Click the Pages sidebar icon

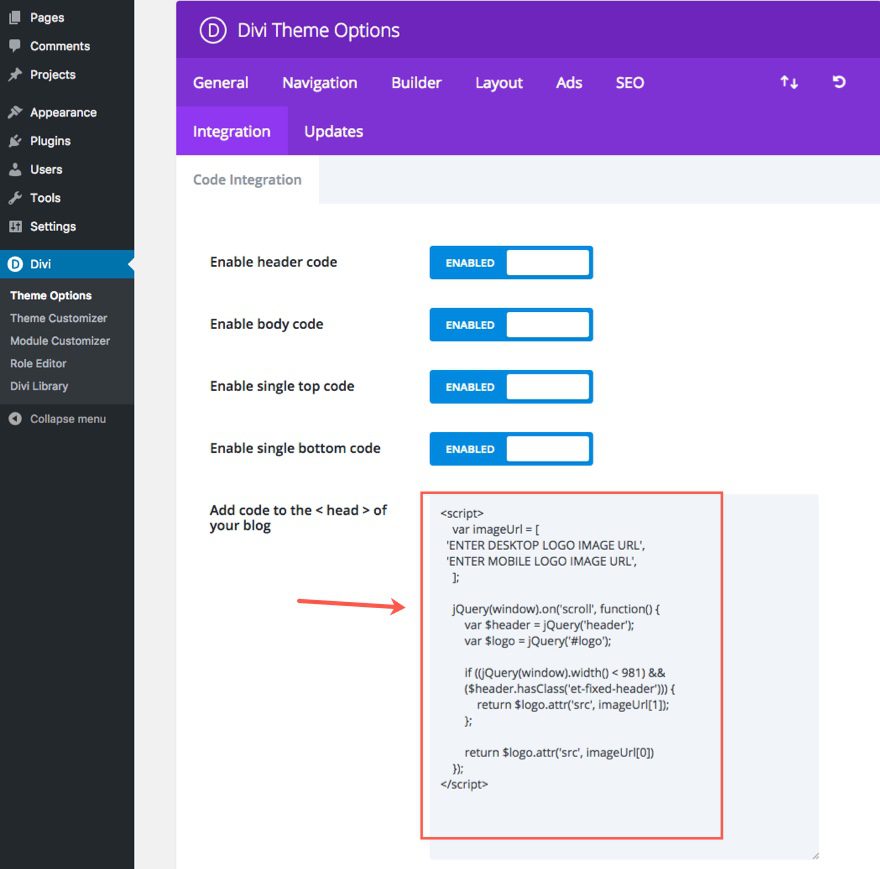[15, 17]
